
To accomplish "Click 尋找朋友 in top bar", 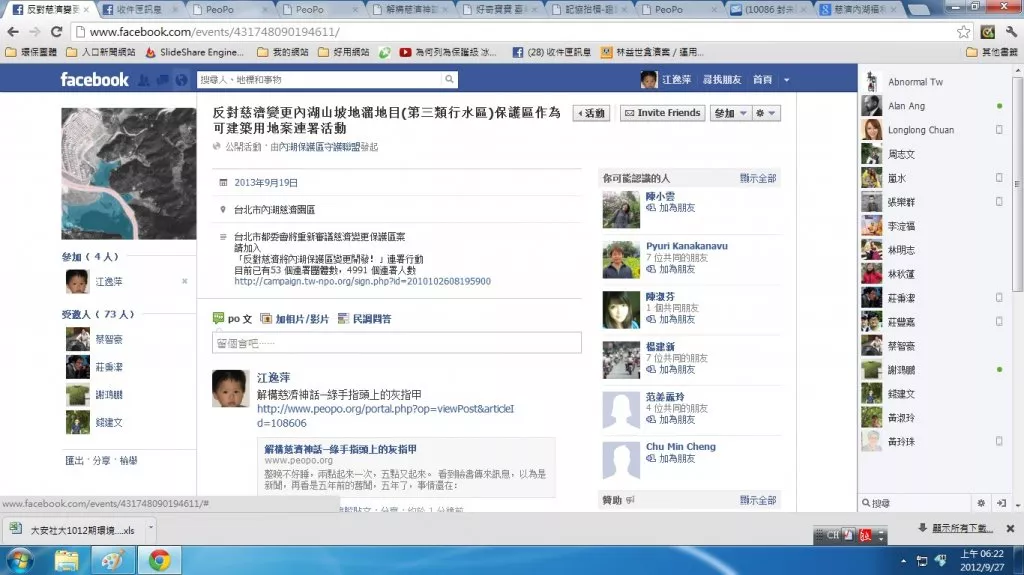I will [x=722, y=80].
